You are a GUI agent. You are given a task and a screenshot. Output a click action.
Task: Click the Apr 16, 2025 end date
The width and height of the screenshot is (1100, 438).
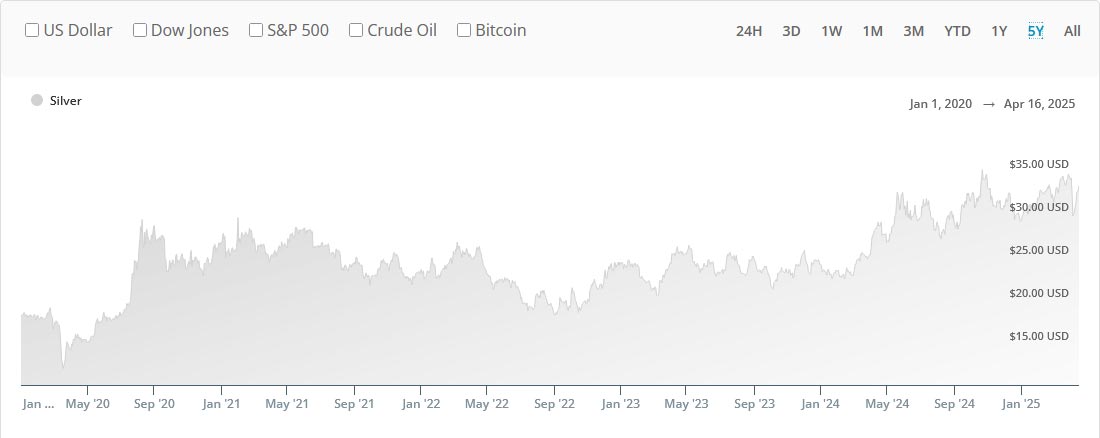click(1040, 104)
